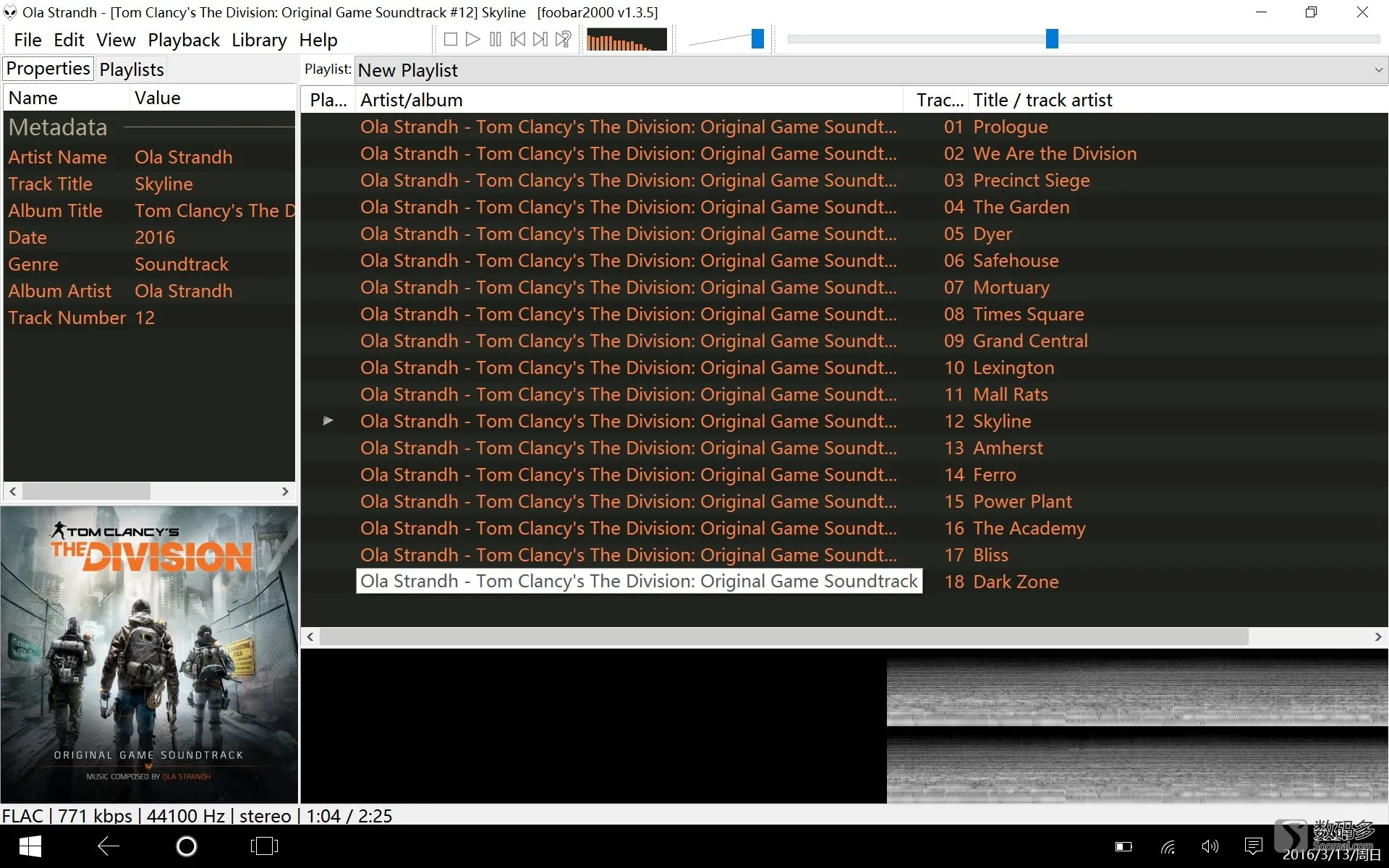Viewport: 1389px width, 868px height.
Task: Click the Playing column header
Action: [328, 100]
